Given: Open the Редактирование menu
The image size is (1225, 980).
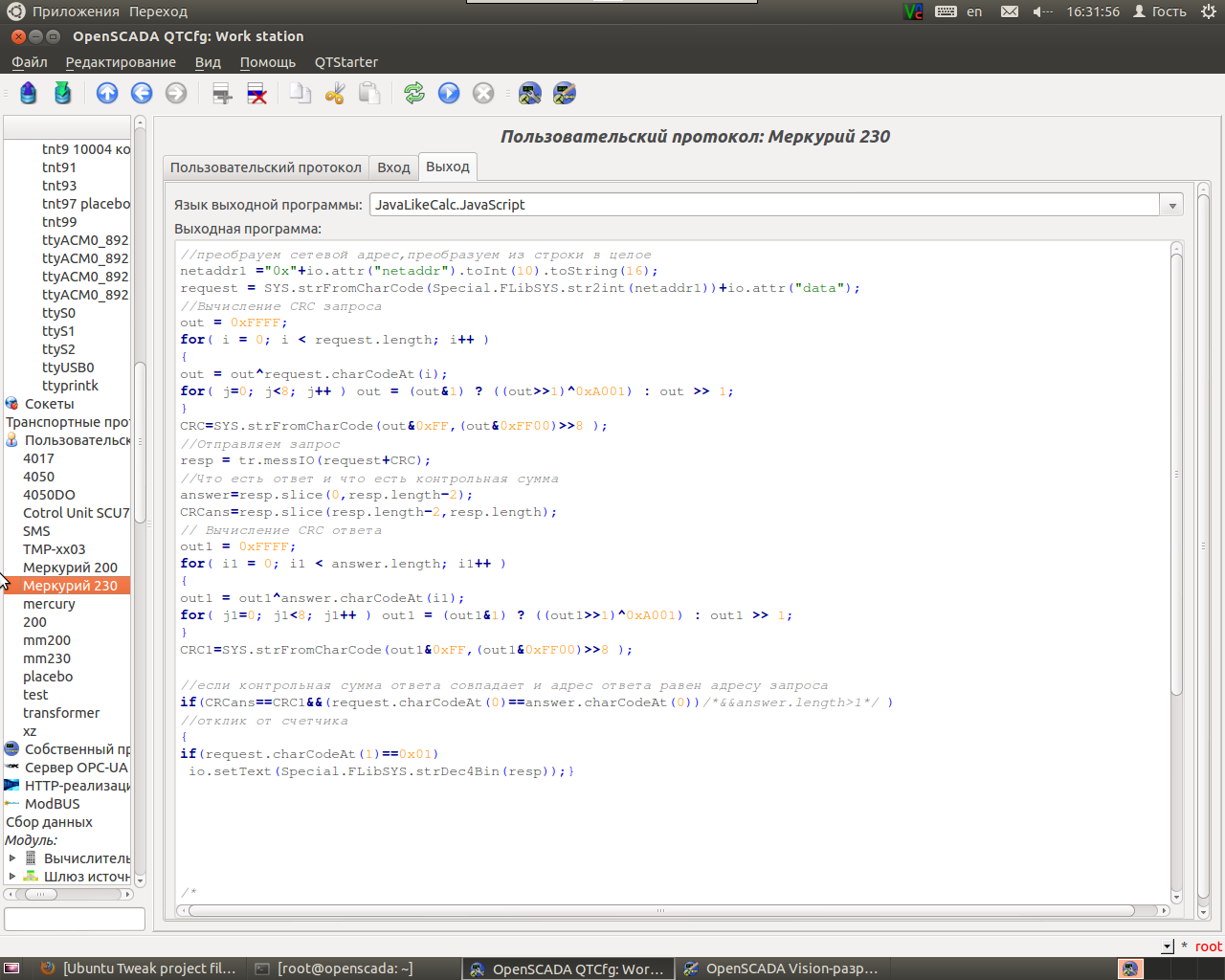Looking at the screenshot, I should point(121,62).
